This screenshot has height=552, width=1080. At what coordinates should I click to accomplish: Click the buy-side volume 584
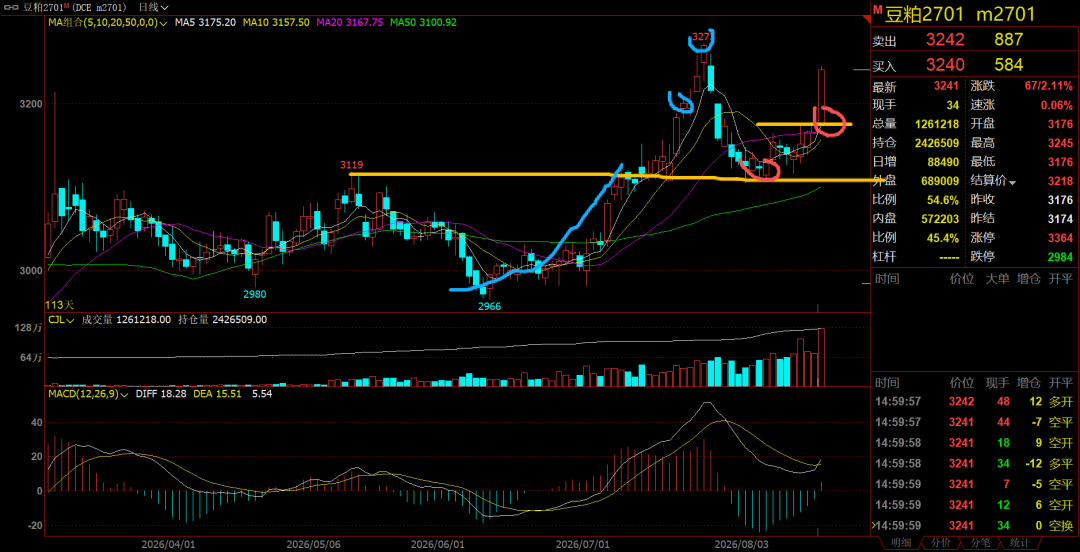click(1008, 65)
